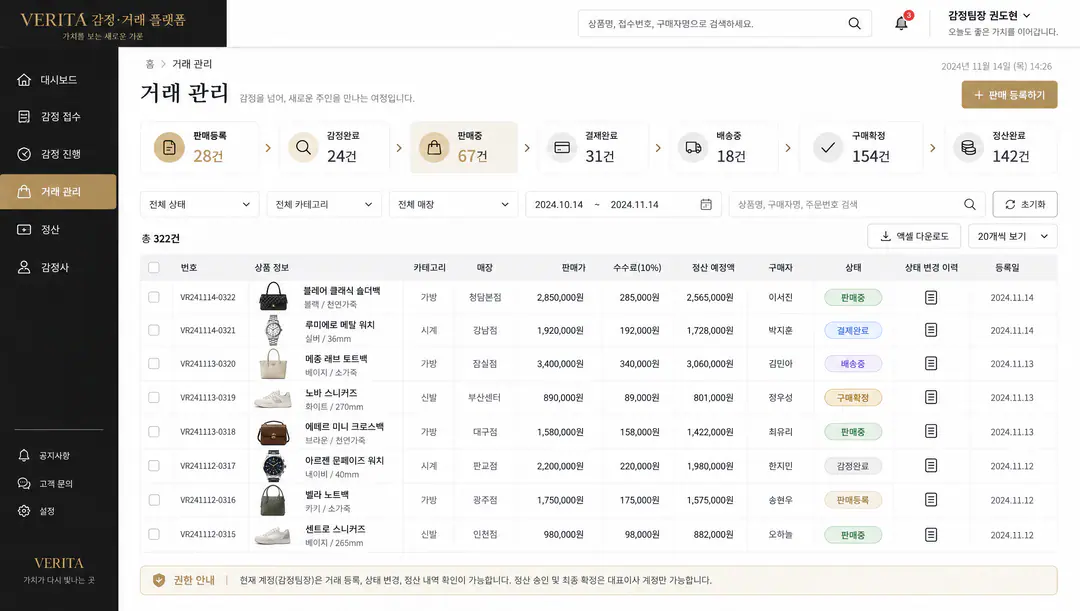Click the 배송중 status badge for 메종 레브 토트백
Screen dimensions: 1080x611
pos(853,364)
